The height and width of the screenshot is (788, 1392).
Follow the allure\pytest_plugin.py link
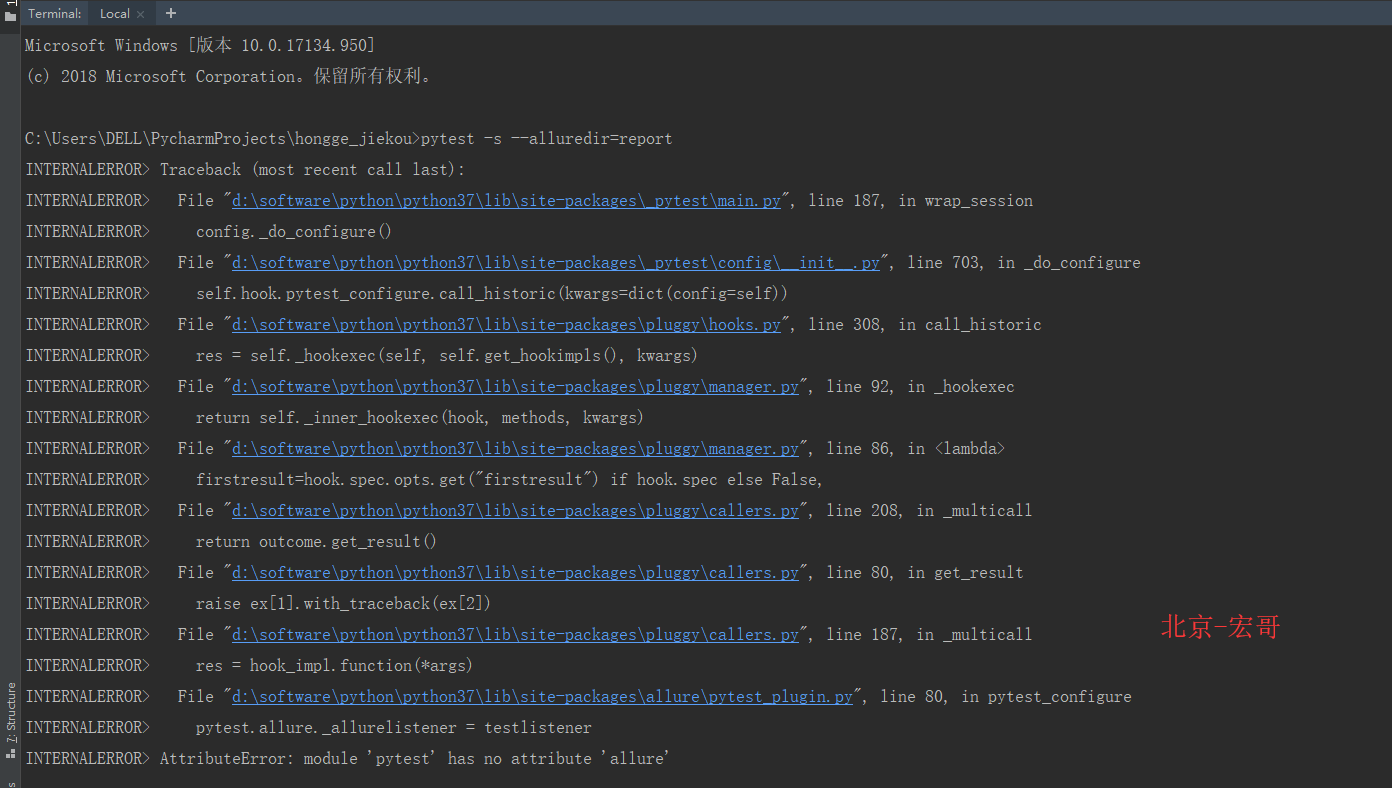coord(542,697)
